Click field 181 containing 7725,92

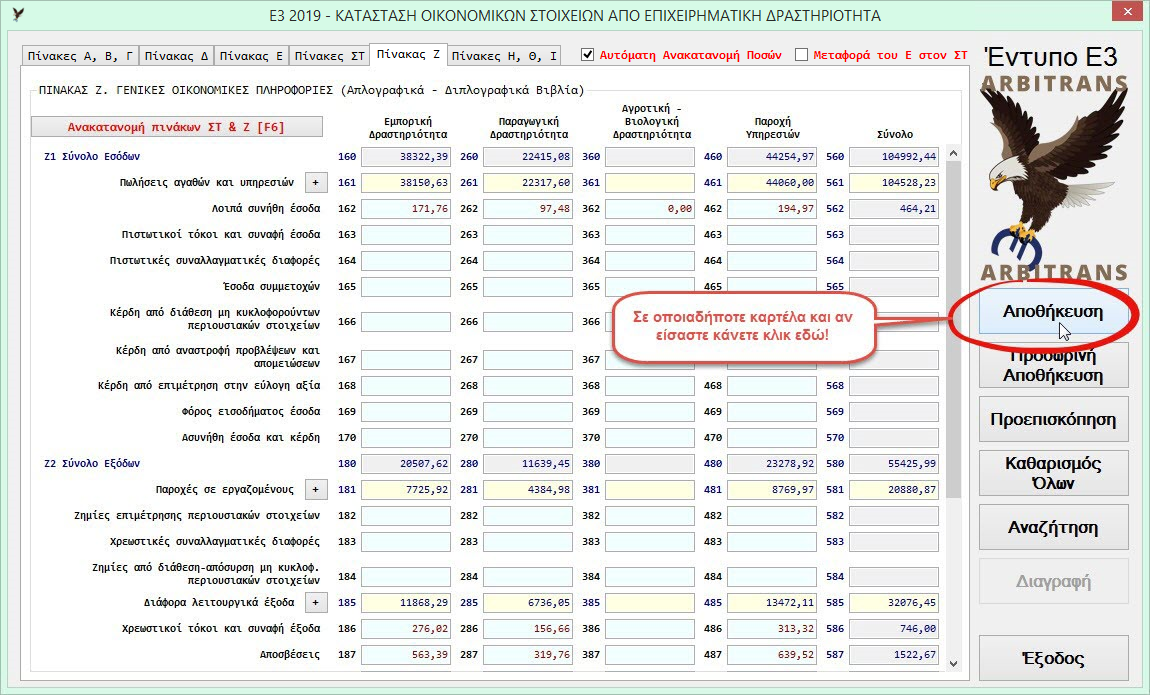[406, 490]
